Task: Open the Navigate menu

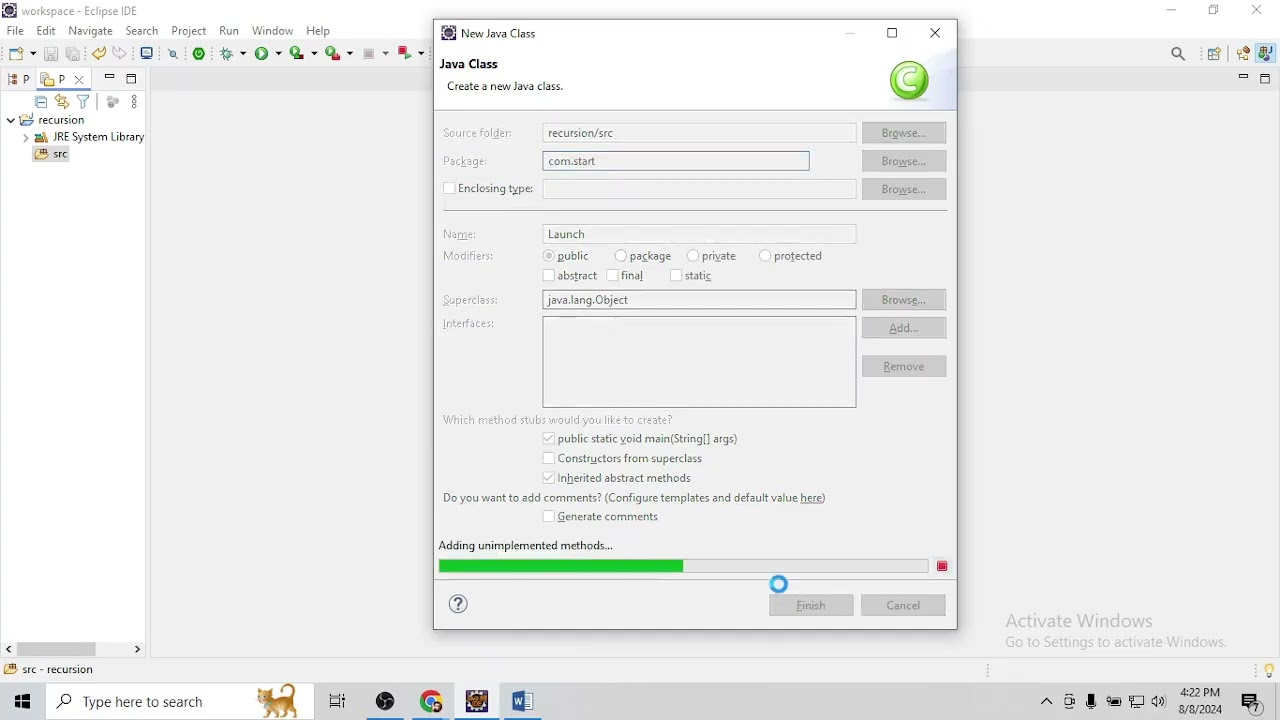Action: click(x=90, y=31)
